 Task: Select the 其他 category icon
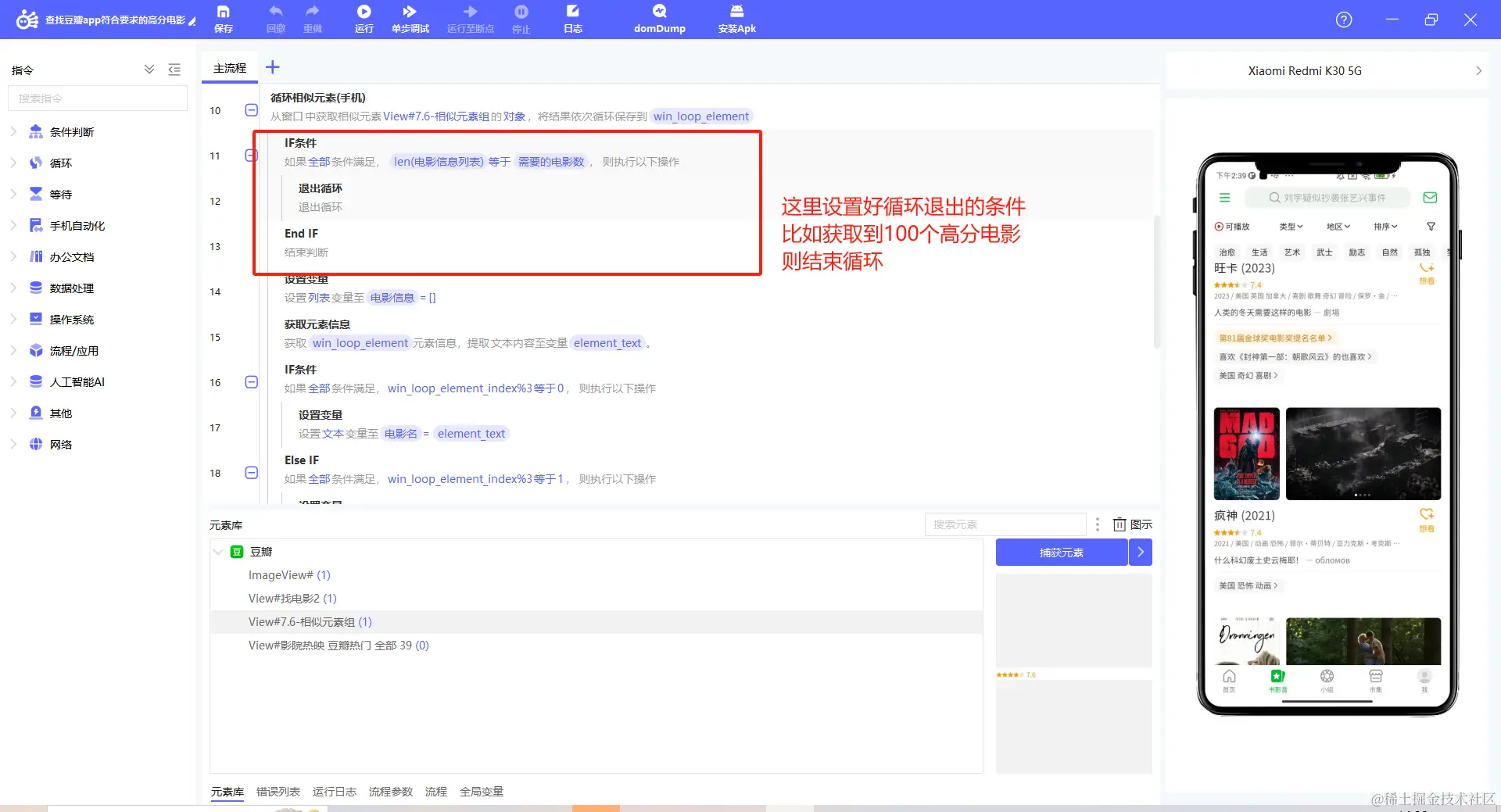tap(36, 413)
